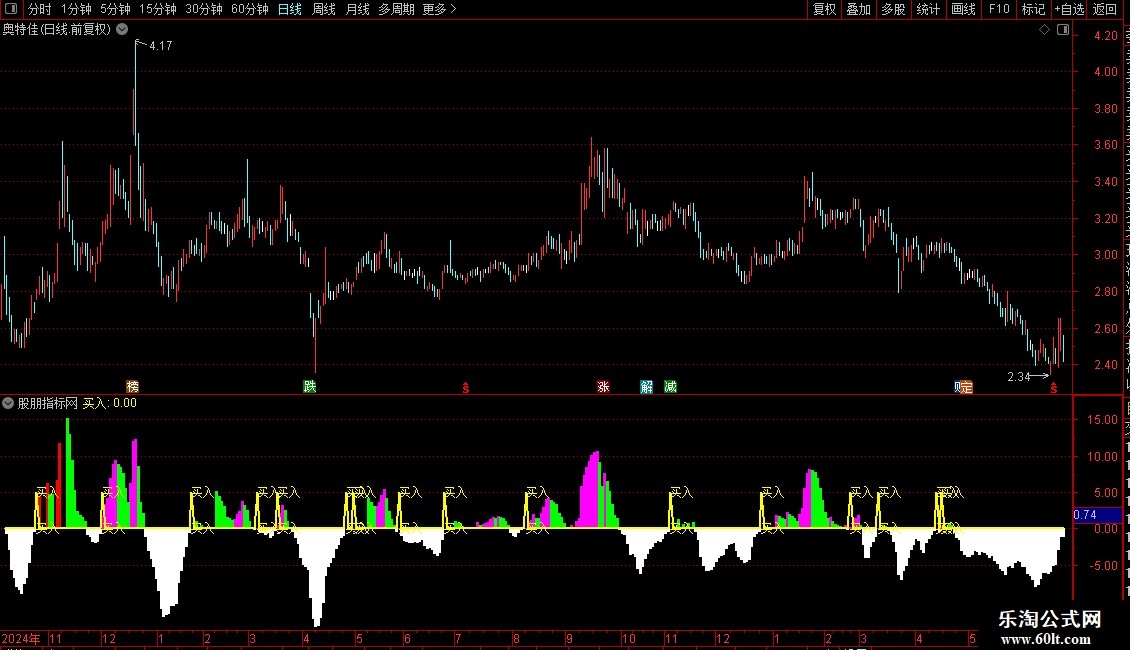Image resolution: width=1130 pixels, height=650 pixels.
Task: Switch to 周线 weekly chart
Action: pos(324,9)
